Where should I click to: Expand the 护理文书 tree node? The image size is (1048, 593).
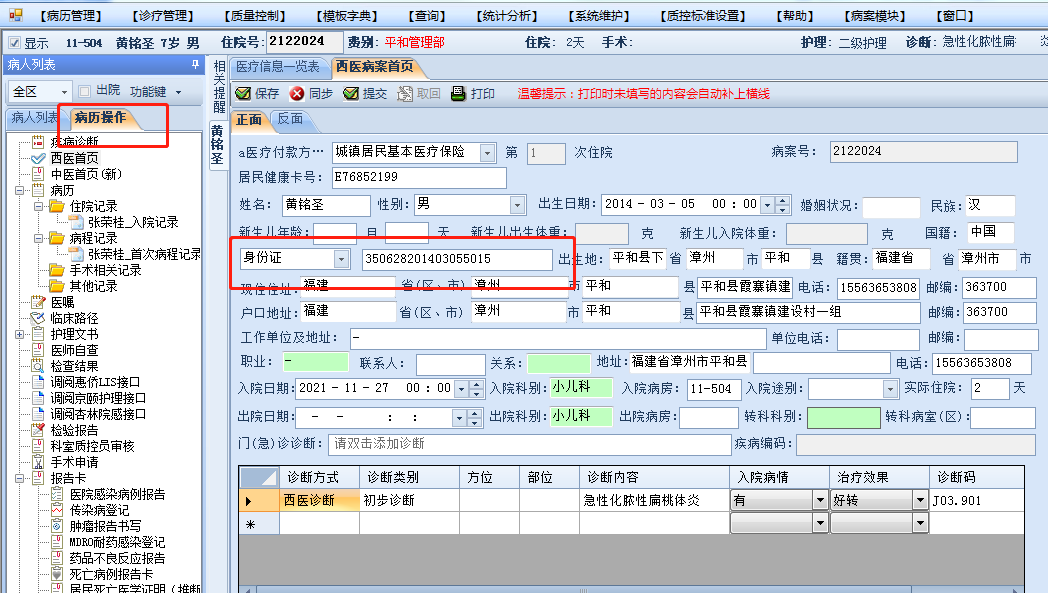pos(19,334)
